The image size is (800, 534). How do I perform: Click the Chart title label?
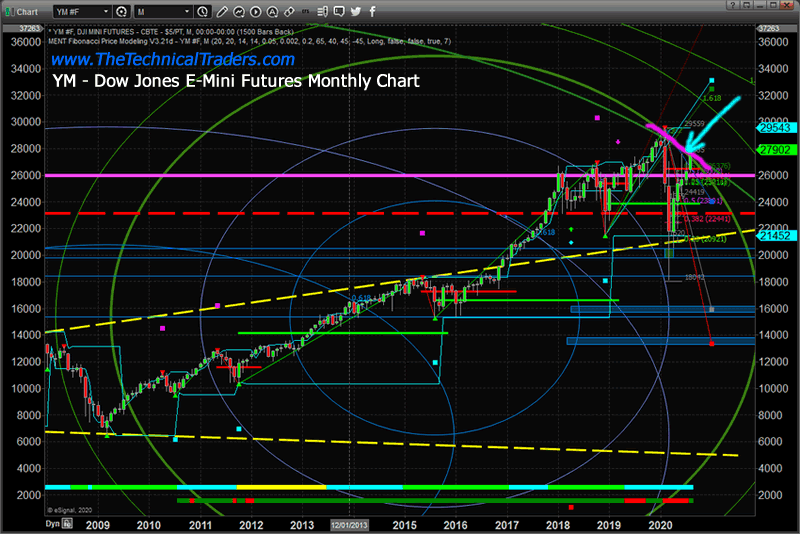pyautogui.click(x=27, y=12)
